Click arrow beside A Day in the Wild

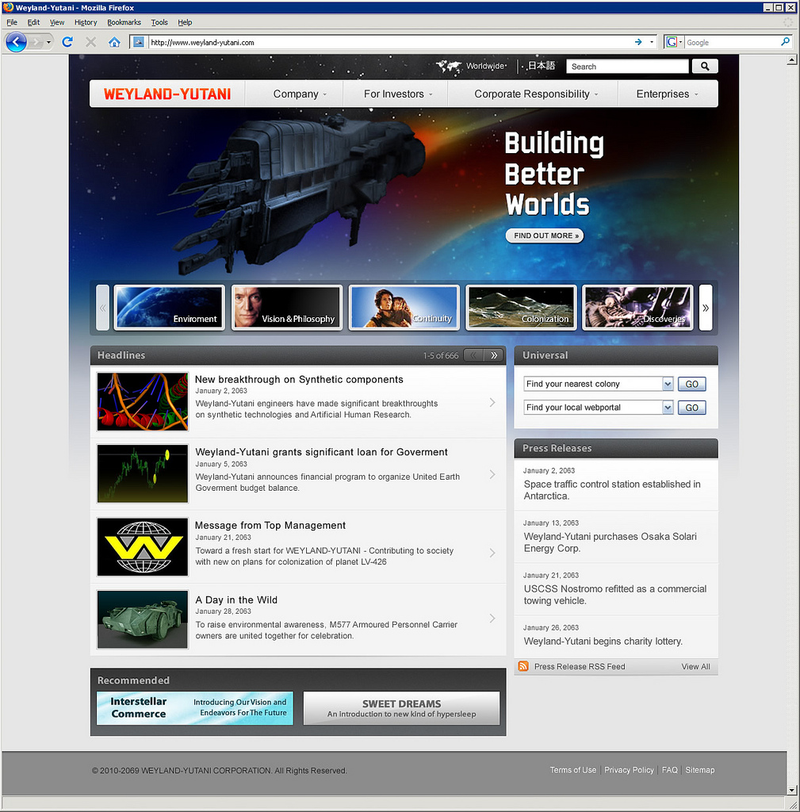pyautogui.click(x=492, y=618)
